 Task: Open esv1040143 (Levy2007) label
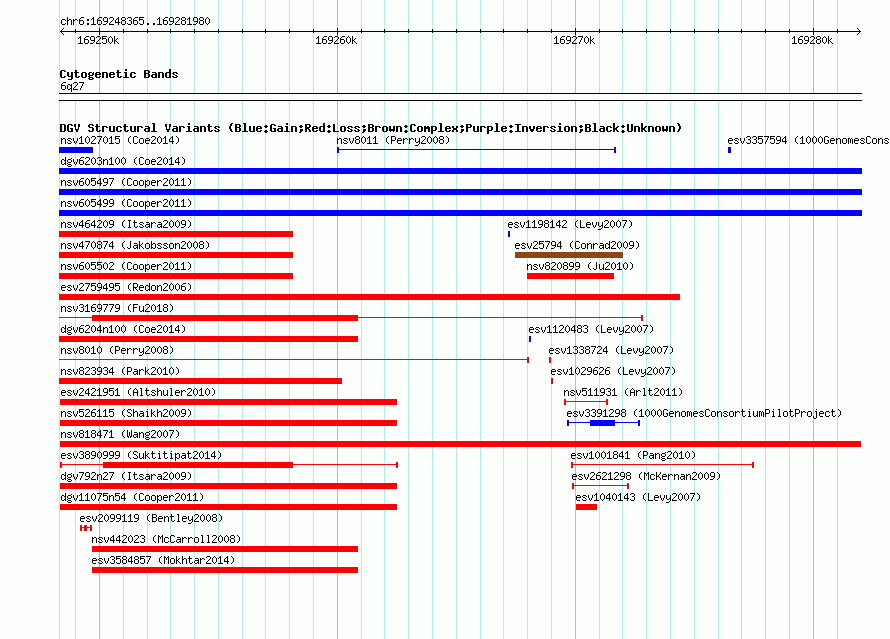click(x=638, y=497)
